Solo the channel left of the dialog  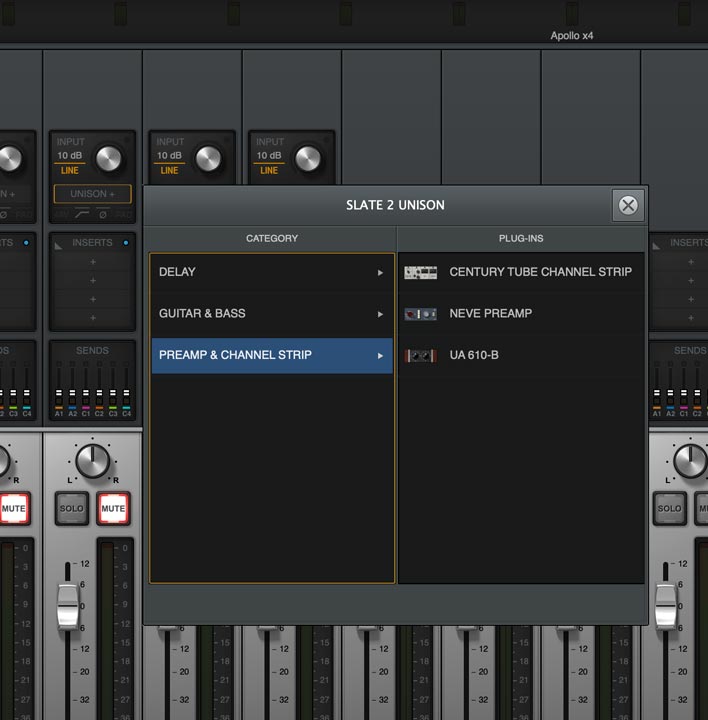pyautogui.click(x=72, y=508)
